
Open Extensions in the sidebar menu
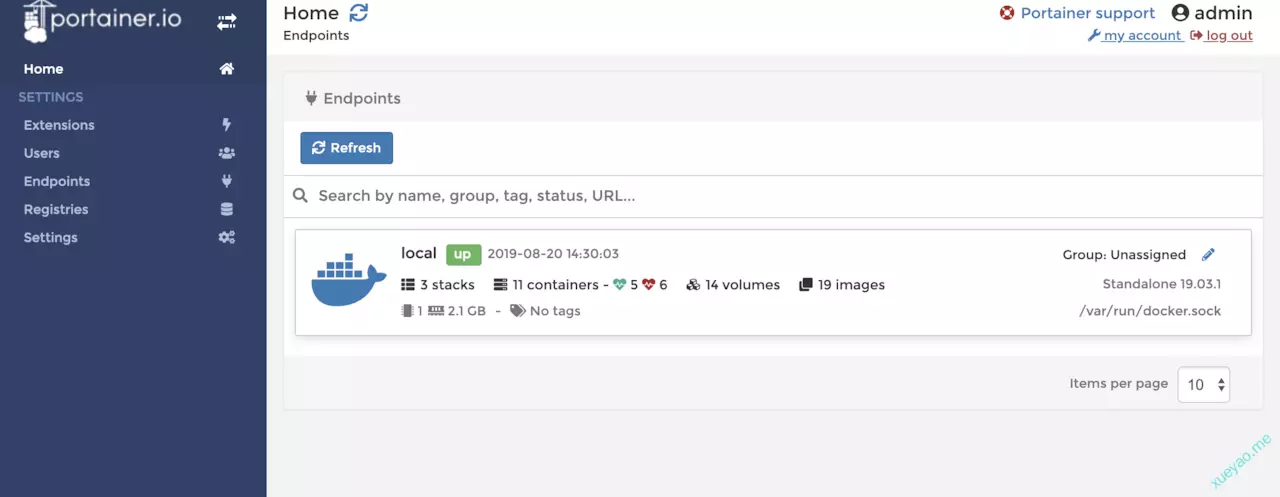pyautogui.click(x=59, y=125)
